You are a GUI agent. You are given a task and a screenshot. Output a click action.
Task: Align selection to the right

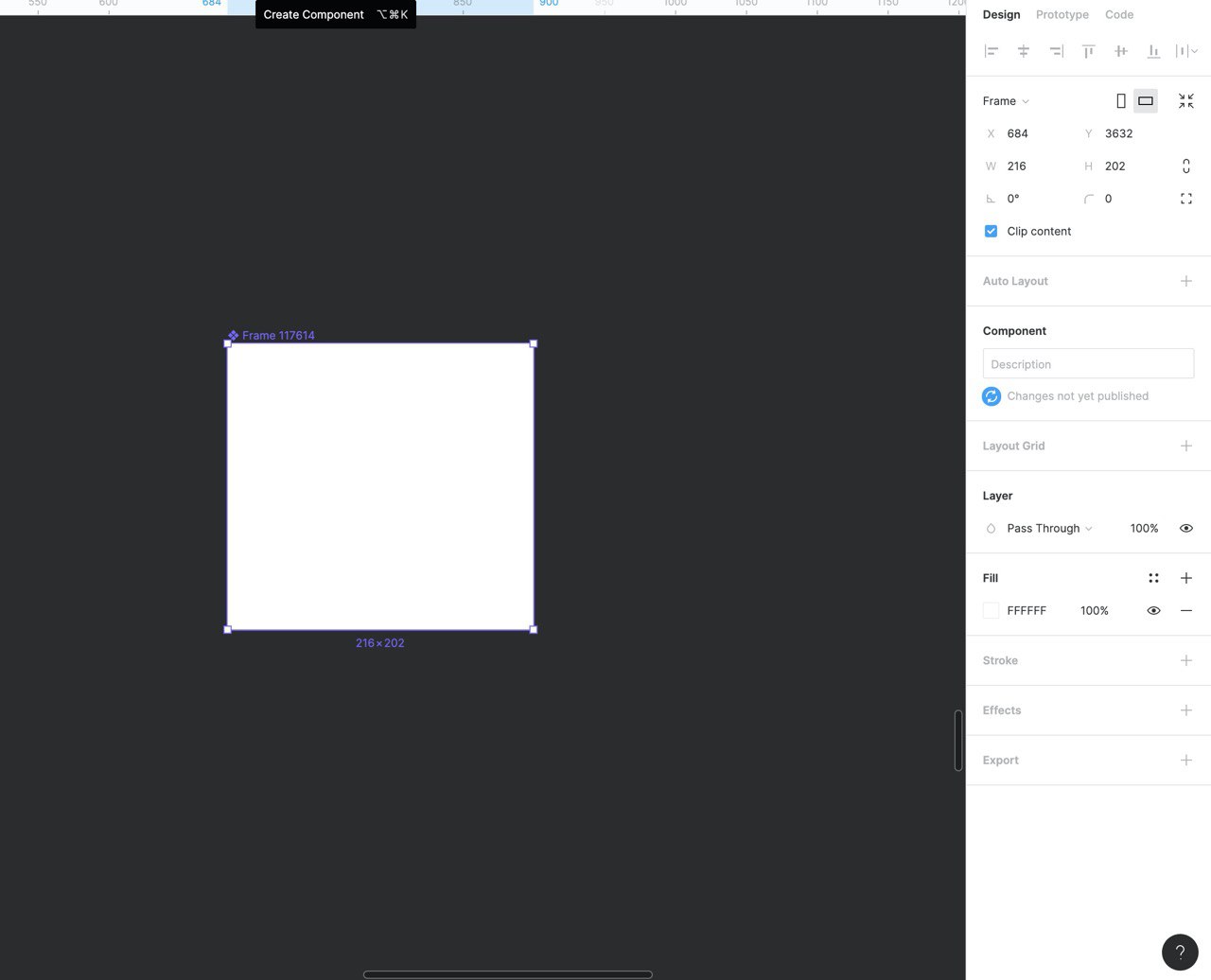tap(1056, 51)
